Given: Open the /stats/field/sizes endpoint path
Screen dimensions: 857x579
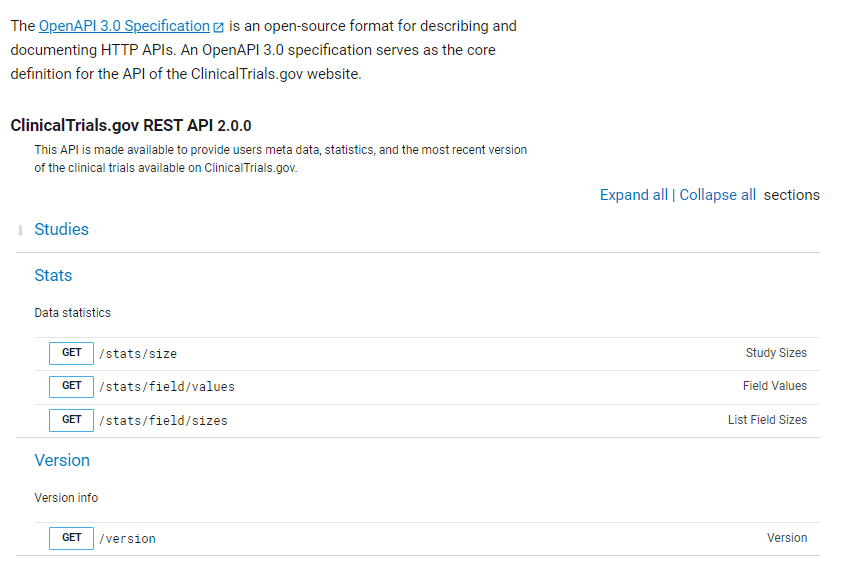Looking at the screenshot, I should pyautogui.click(x=163, y=421).
